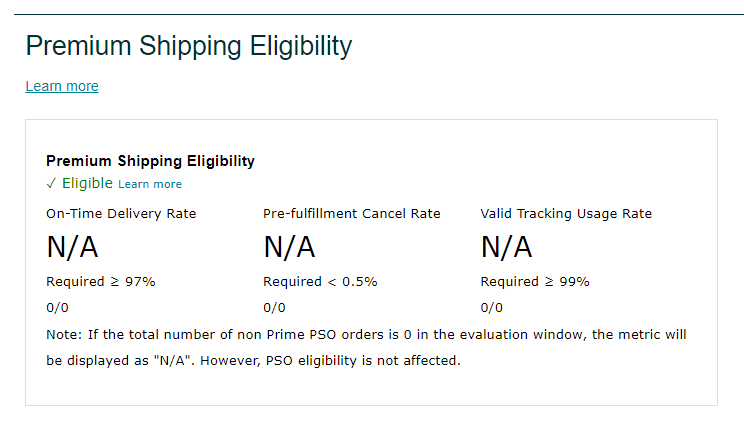Click the On-Time Delivery Rate label

point(121,213)
